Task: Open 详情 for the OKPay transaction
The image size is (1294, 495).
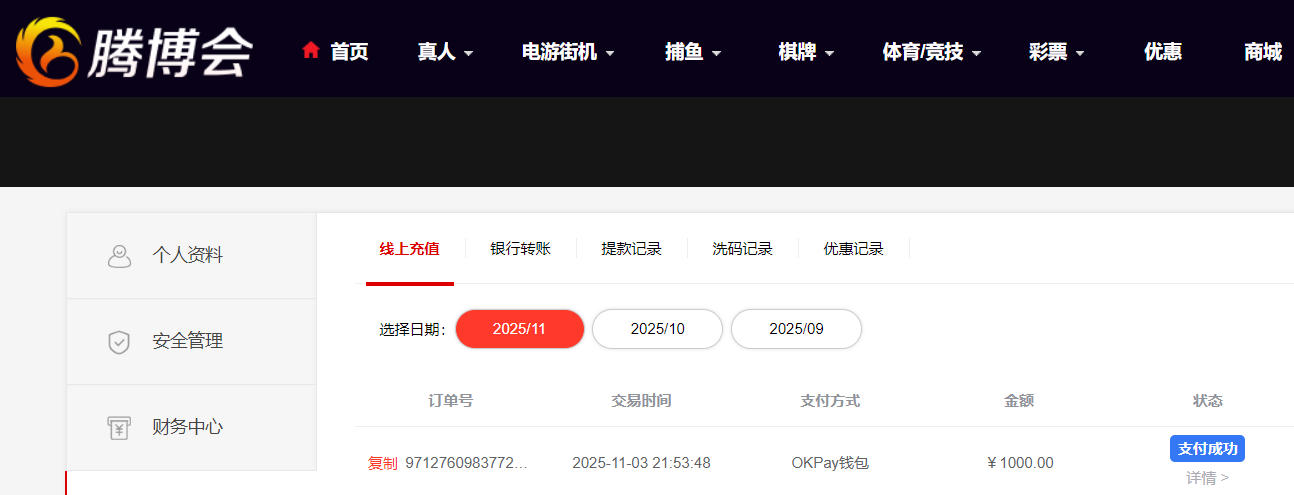Action: pos(1207,478)
